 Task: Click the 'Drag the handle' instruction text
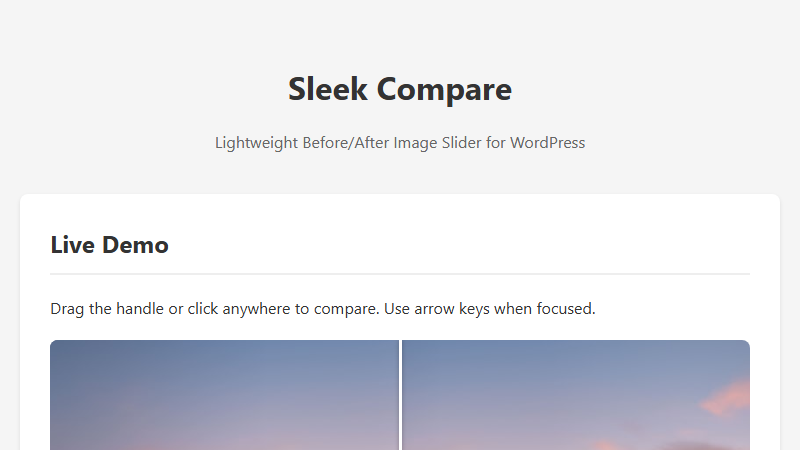(107, 309)
